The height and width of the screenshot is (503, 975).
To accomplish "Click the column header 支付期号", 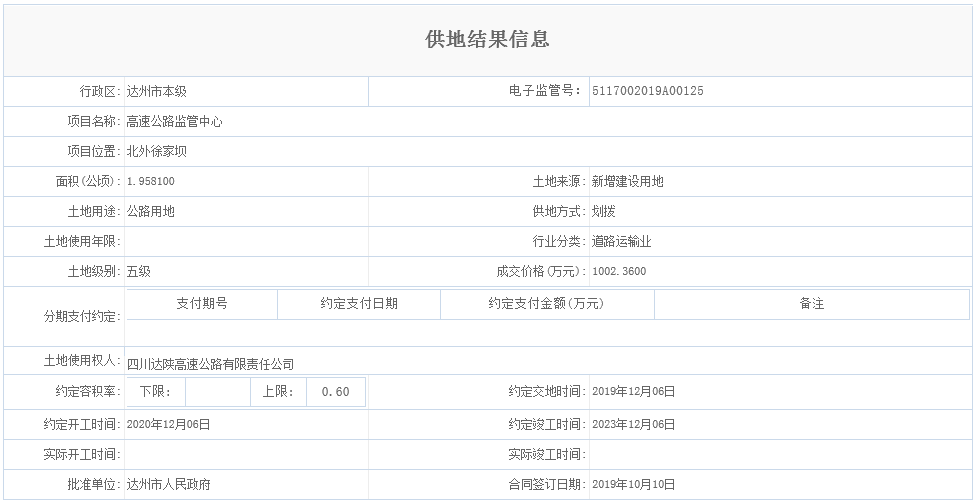I will coord(202,303).
